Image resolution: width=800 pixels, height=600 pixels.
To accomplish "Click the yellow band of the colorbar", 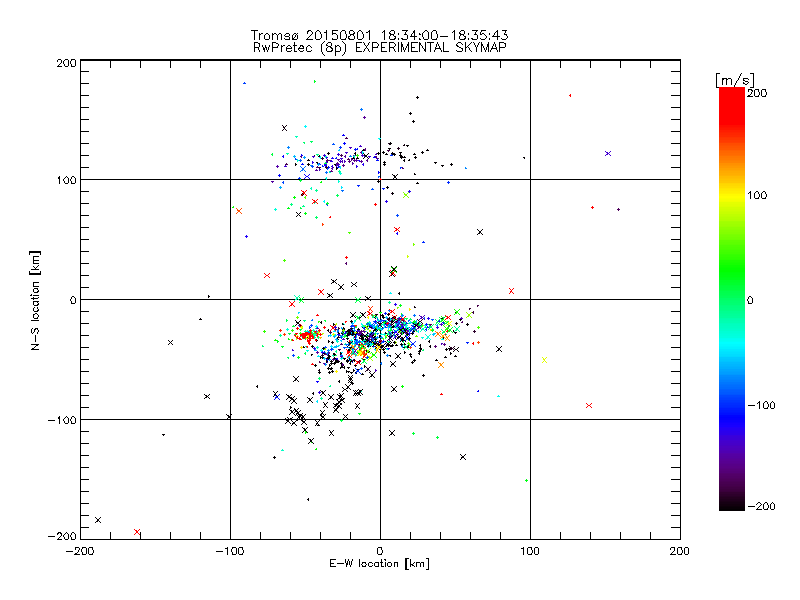I will 732,196.
